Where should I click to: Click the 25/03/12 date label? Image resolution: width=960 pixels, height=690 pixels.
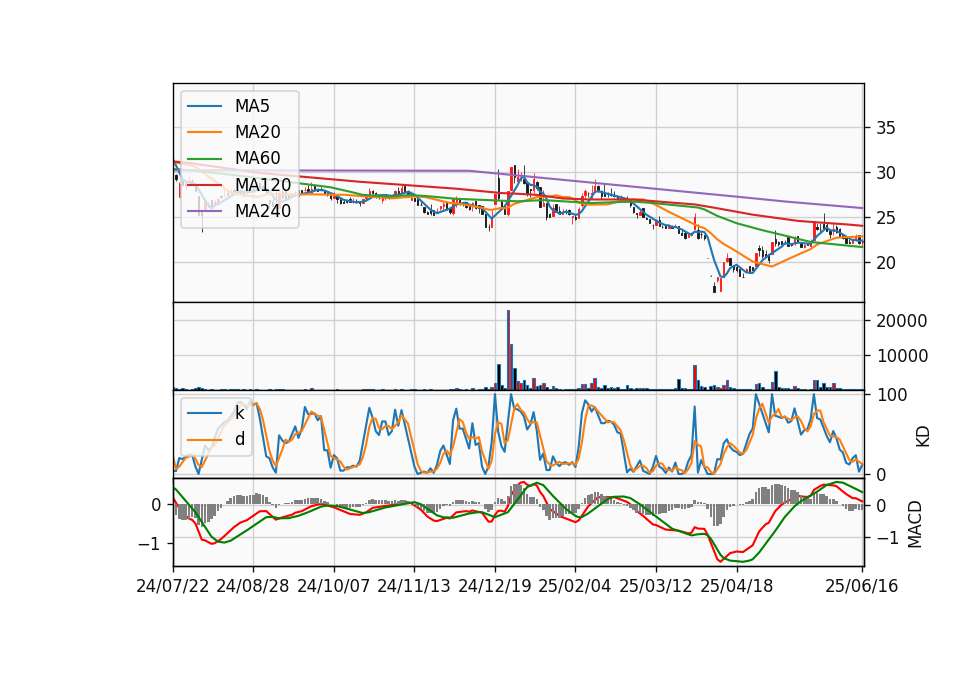pyautogui.click(x=656, y=586)
